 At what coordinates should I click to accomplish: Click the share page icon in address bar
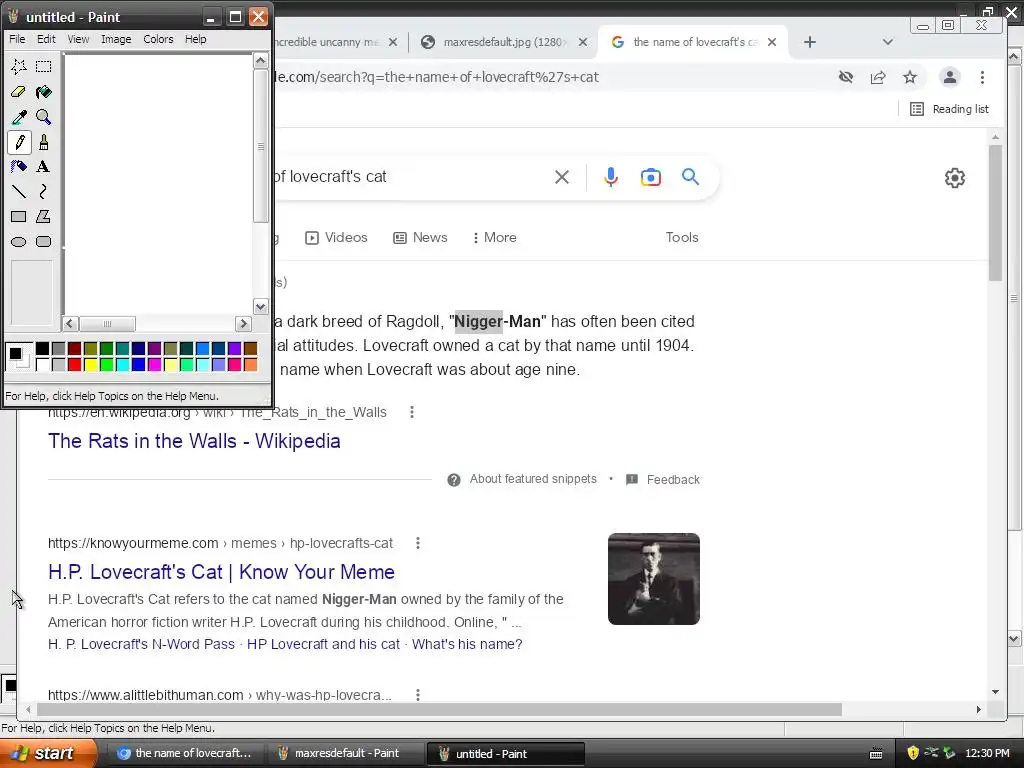click(878, 78)
